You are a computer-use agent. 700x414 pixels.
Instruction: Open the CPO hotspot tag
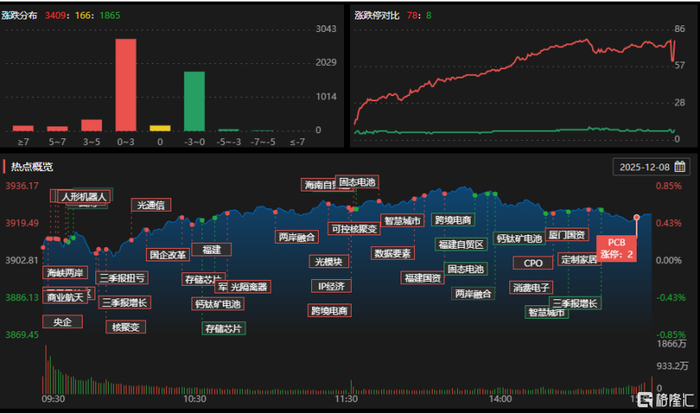click(533, 263)
